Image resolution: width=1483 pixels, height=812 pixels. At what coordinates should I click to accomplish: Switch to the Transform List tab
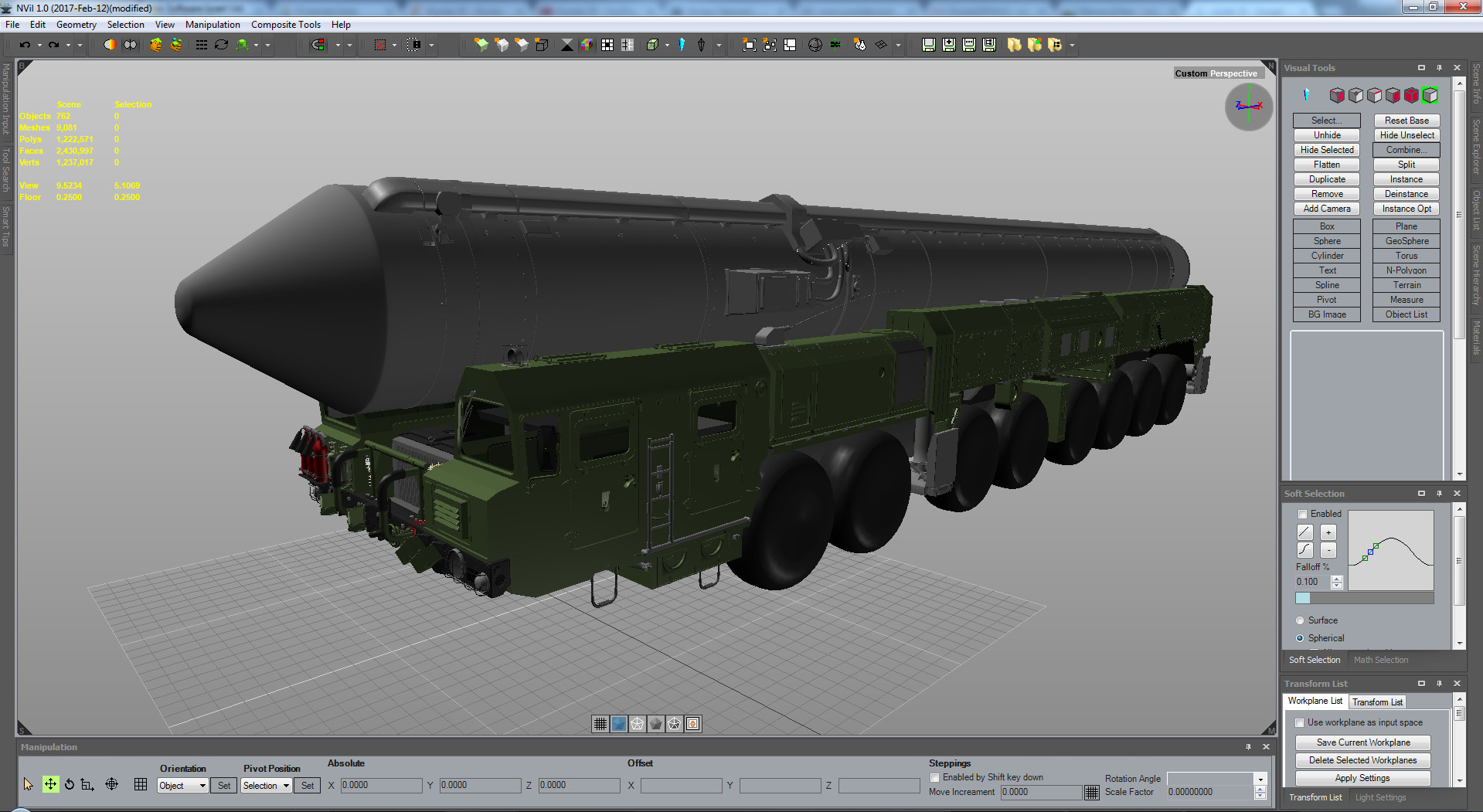point(1377,702)
